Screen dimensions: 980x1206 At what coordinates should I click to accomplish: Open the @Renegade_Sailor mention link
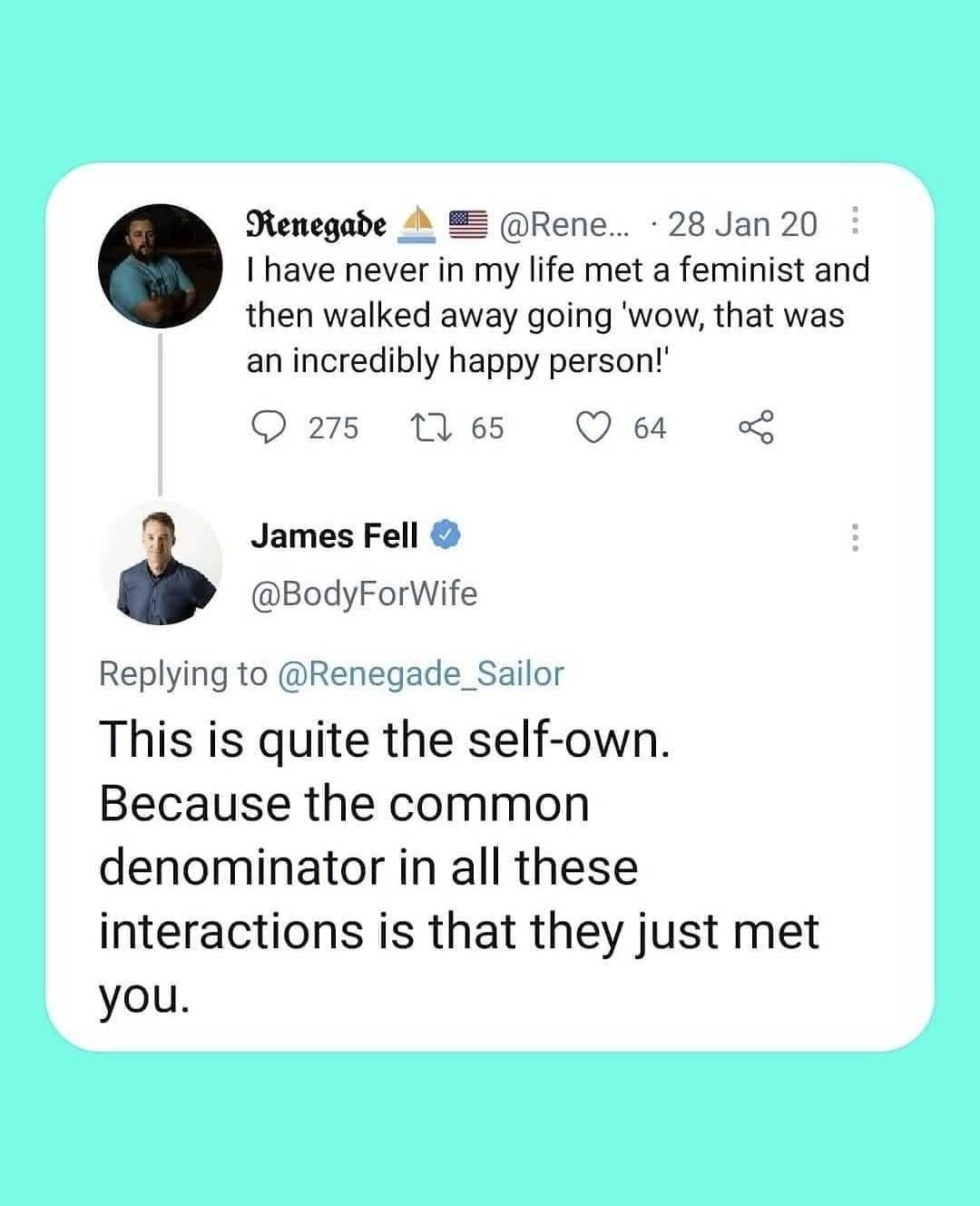(419, 673)
